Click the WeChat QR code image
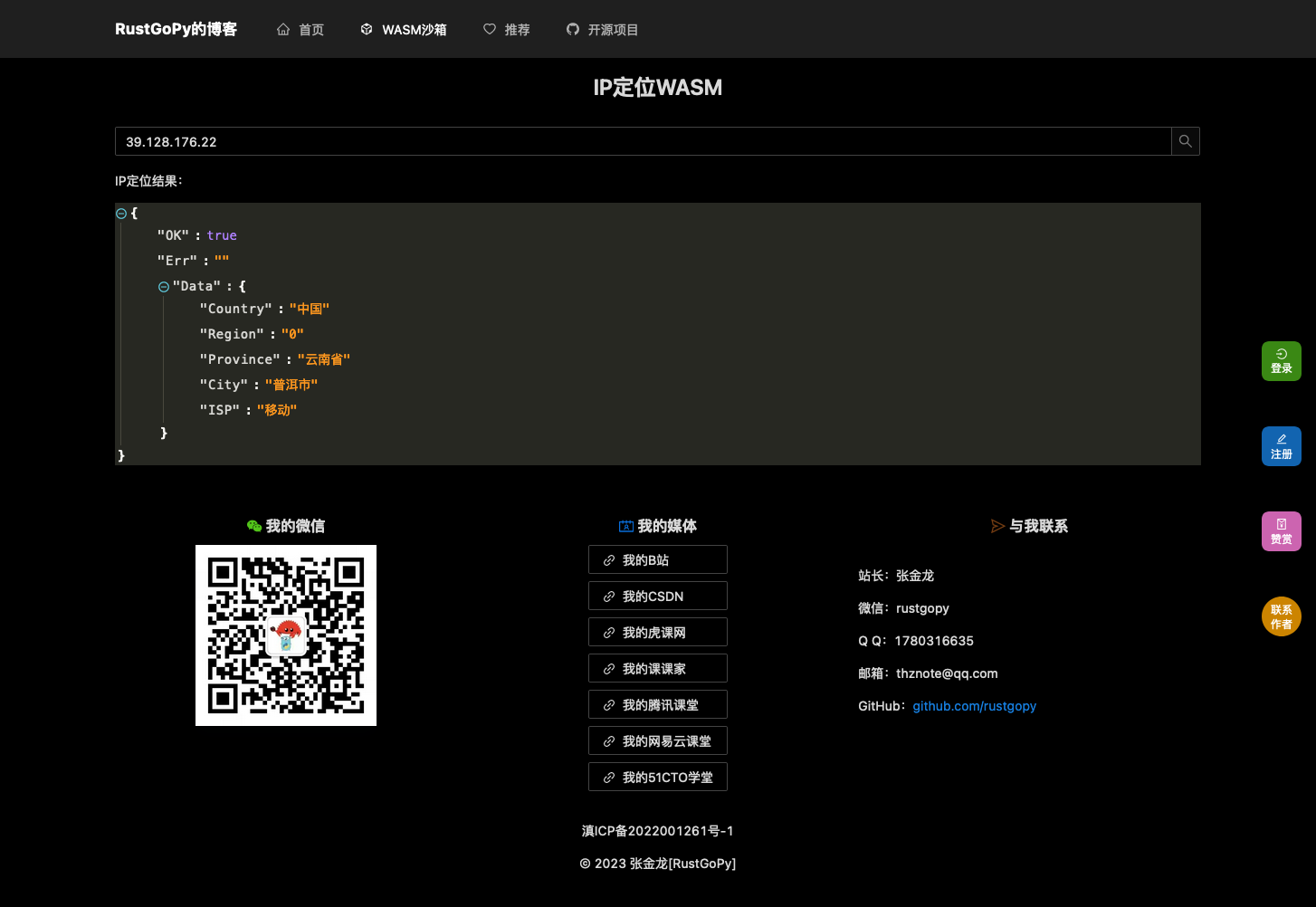 (x=286, y=635)
